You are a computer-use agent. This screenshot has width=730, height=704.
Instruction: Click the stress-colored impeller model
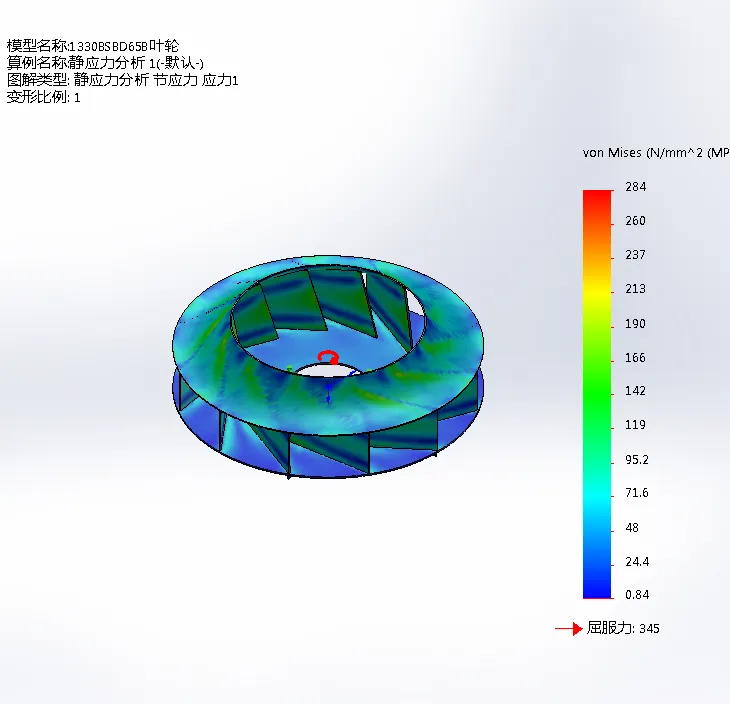(x=328, y=366)
